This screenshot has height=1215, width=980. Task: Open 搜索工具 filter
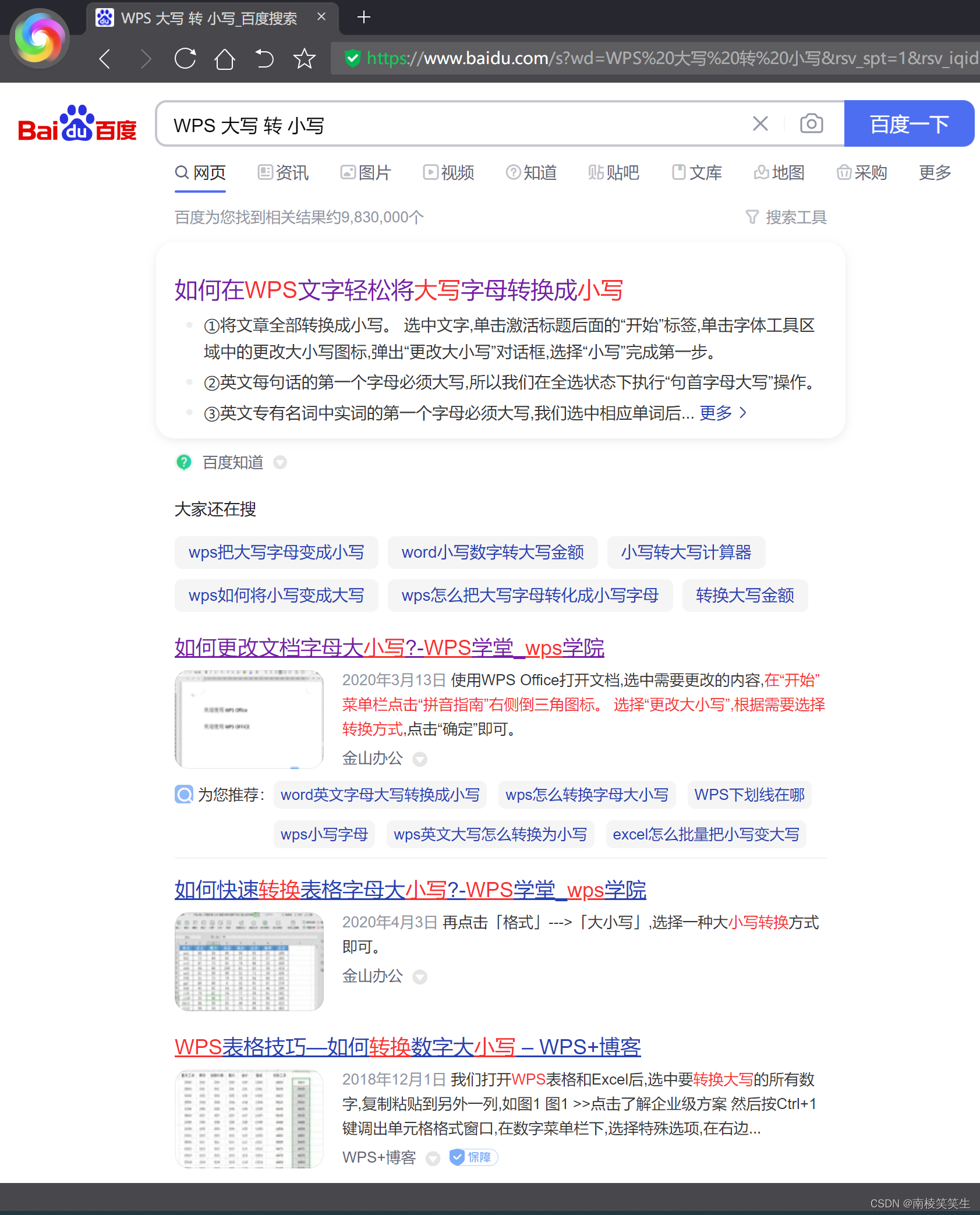point(786,217)
